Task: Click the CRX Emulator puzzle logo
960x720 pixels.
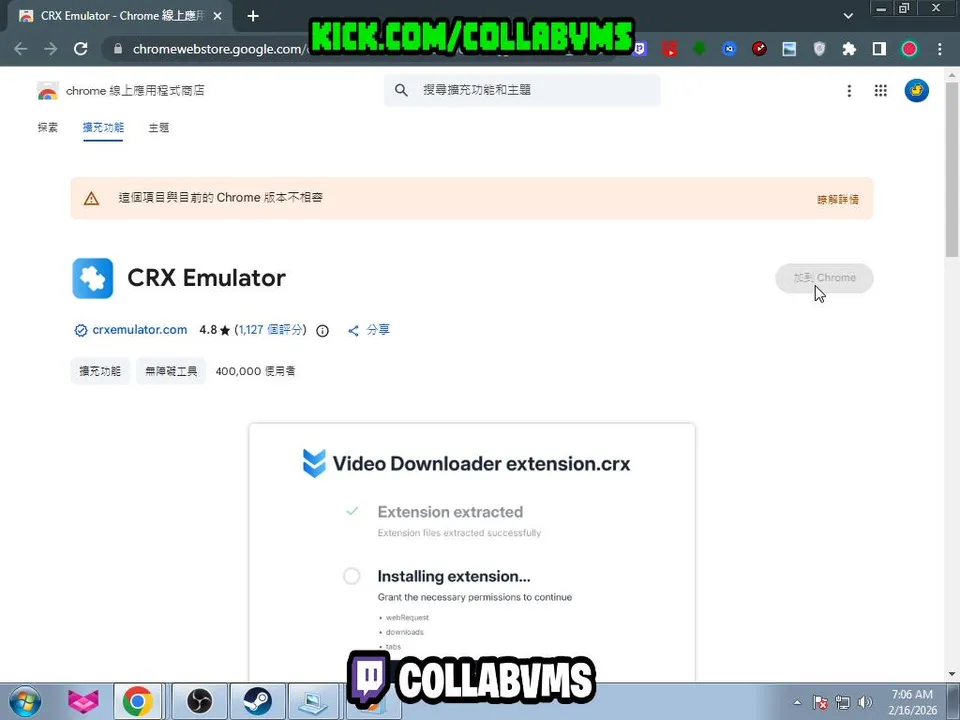Action: 92,278
